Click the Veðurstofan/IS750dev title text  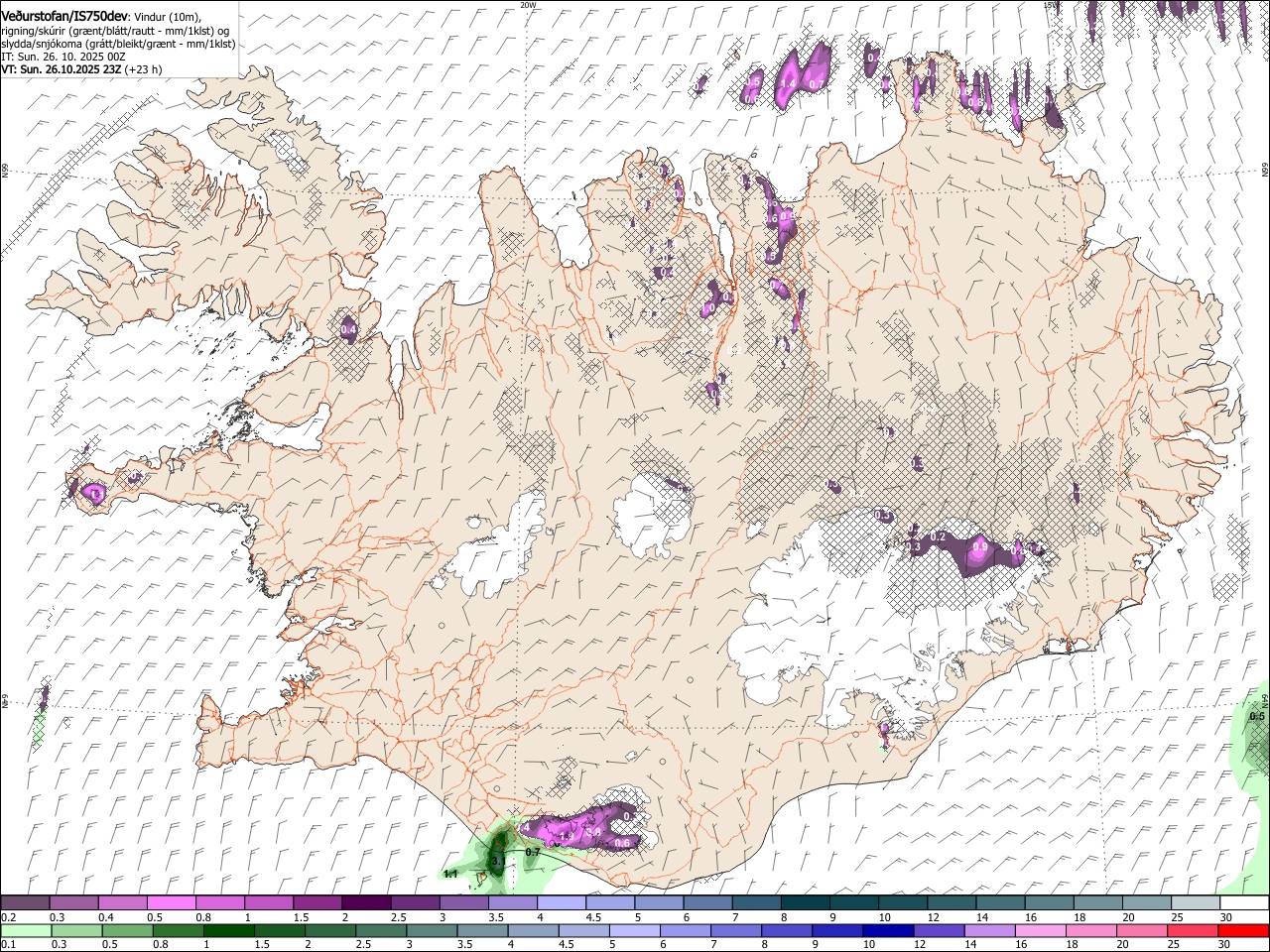[x=65, y=15]
